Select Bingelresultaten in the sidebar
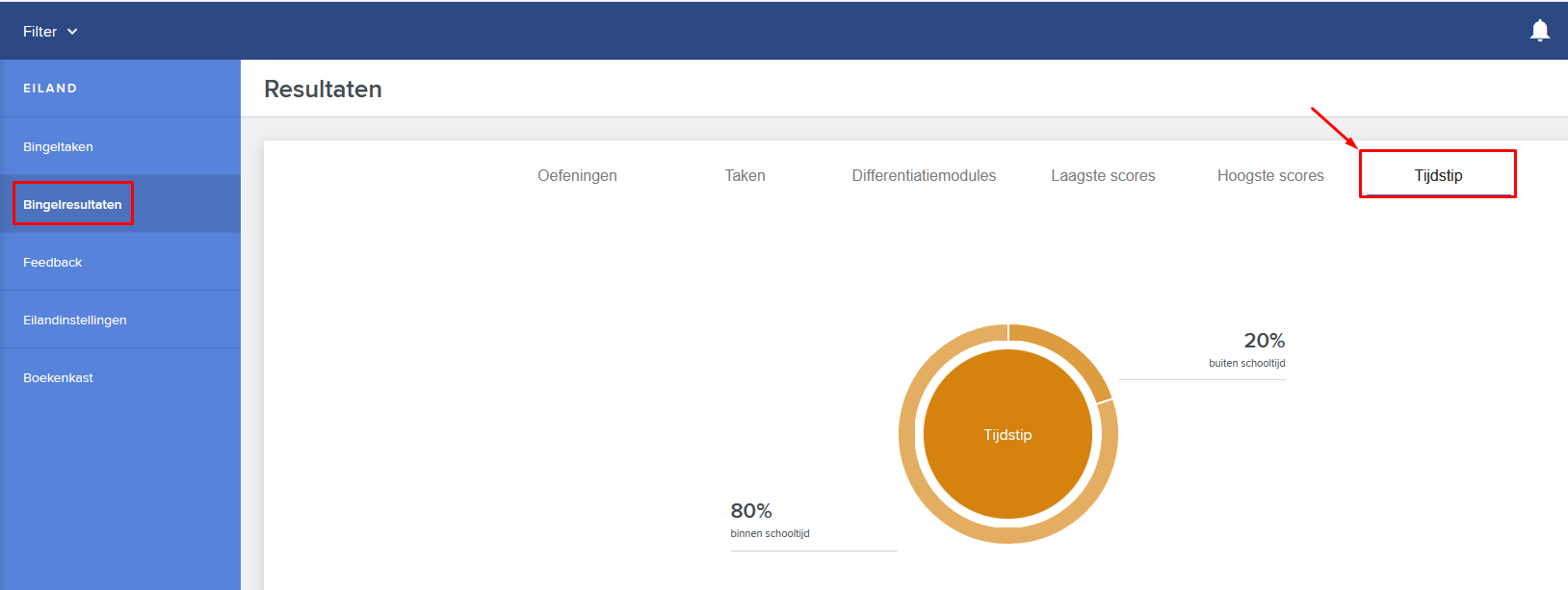The height and width of the screenshot is (590, 1568). pos(120,204)
